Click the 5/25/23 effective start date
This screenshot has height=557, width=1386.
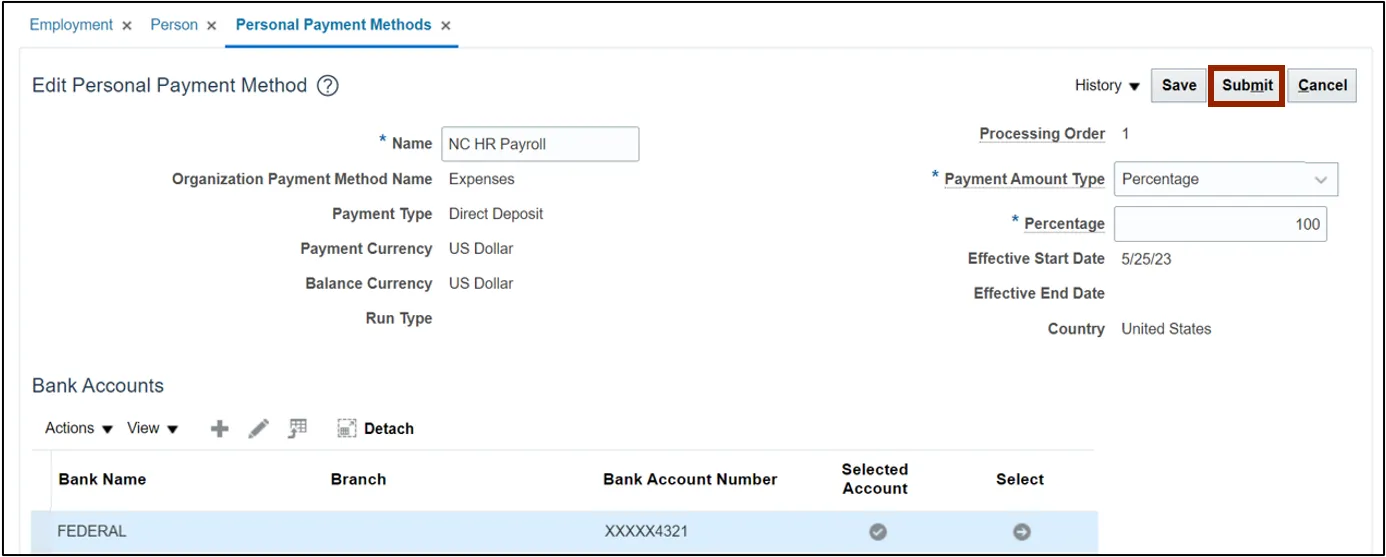click(1146, 259)
